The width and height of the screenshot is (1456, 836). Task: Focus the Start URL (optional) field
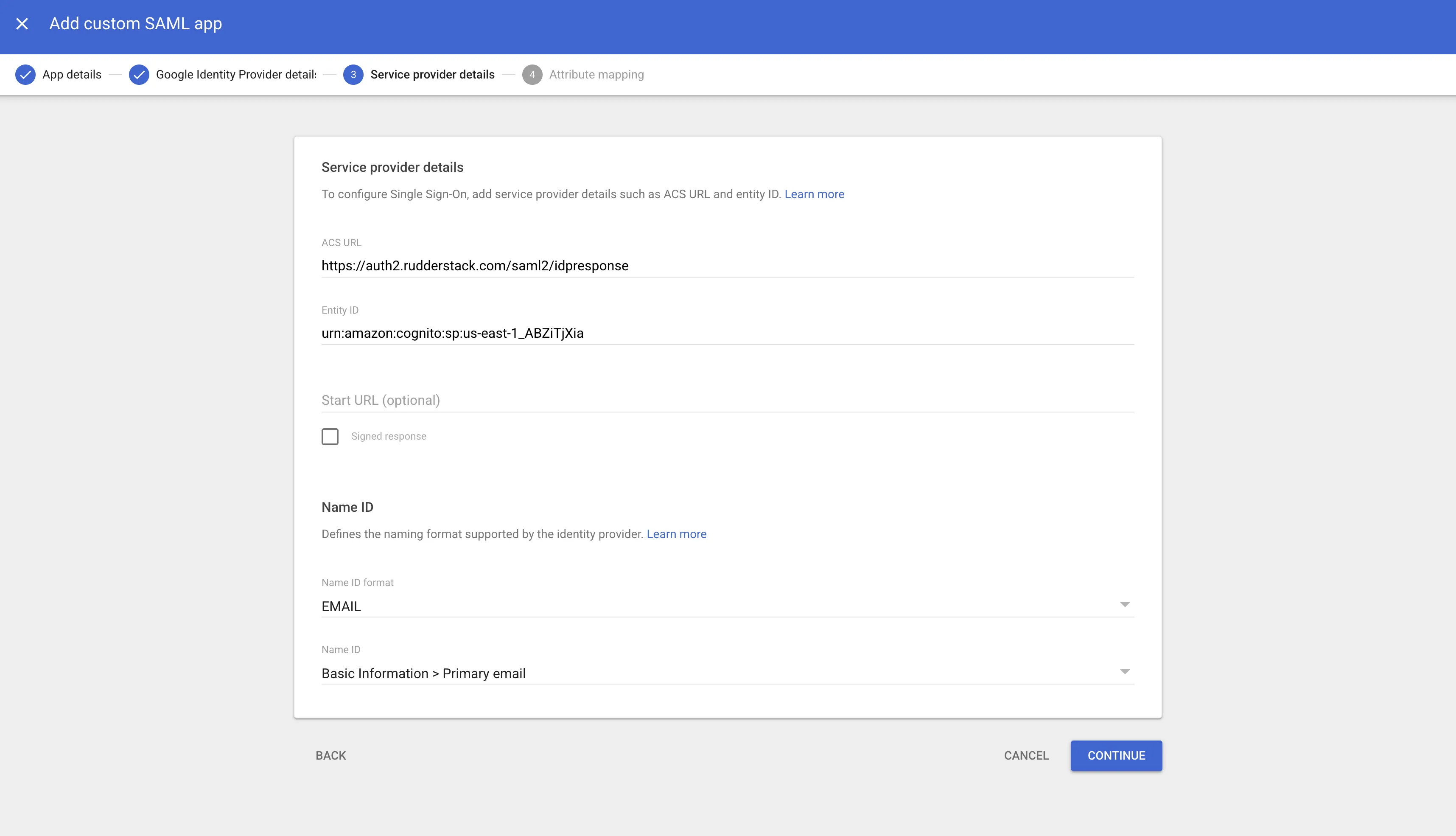coord(727,400)
